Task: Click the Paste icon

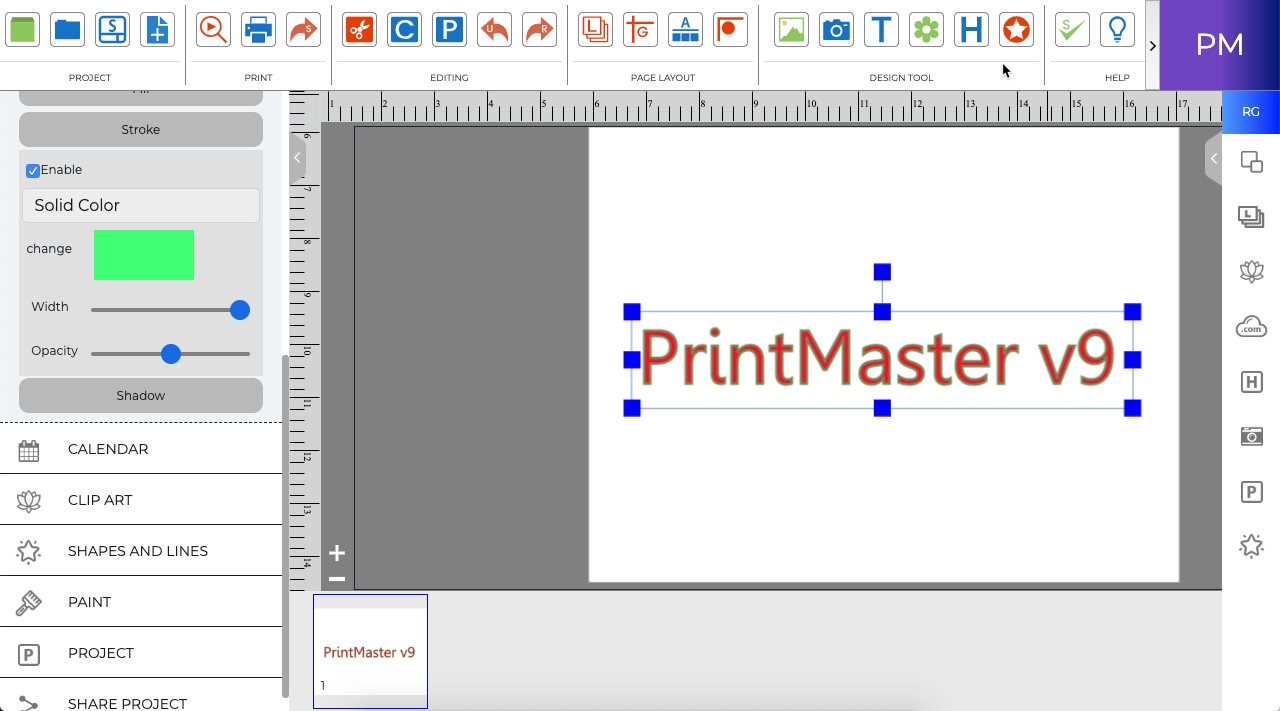Action: 449,29
